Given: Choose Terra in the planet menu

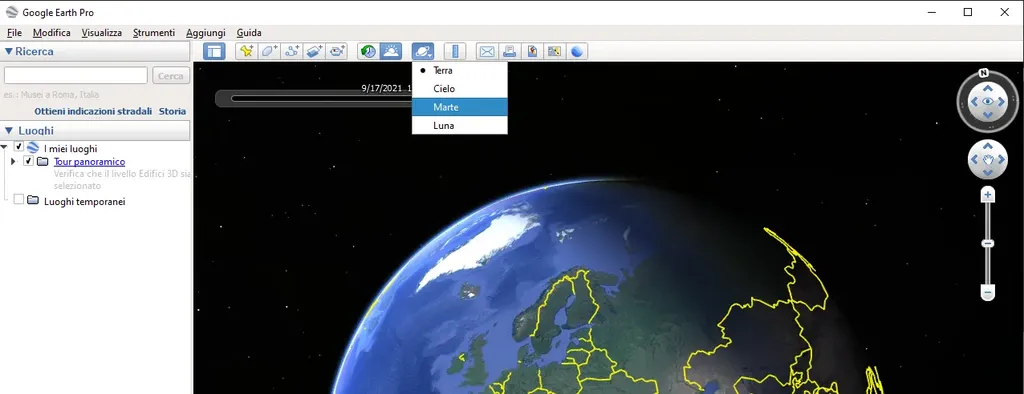Looking at the screenshot, I should [x=460, y=70].
